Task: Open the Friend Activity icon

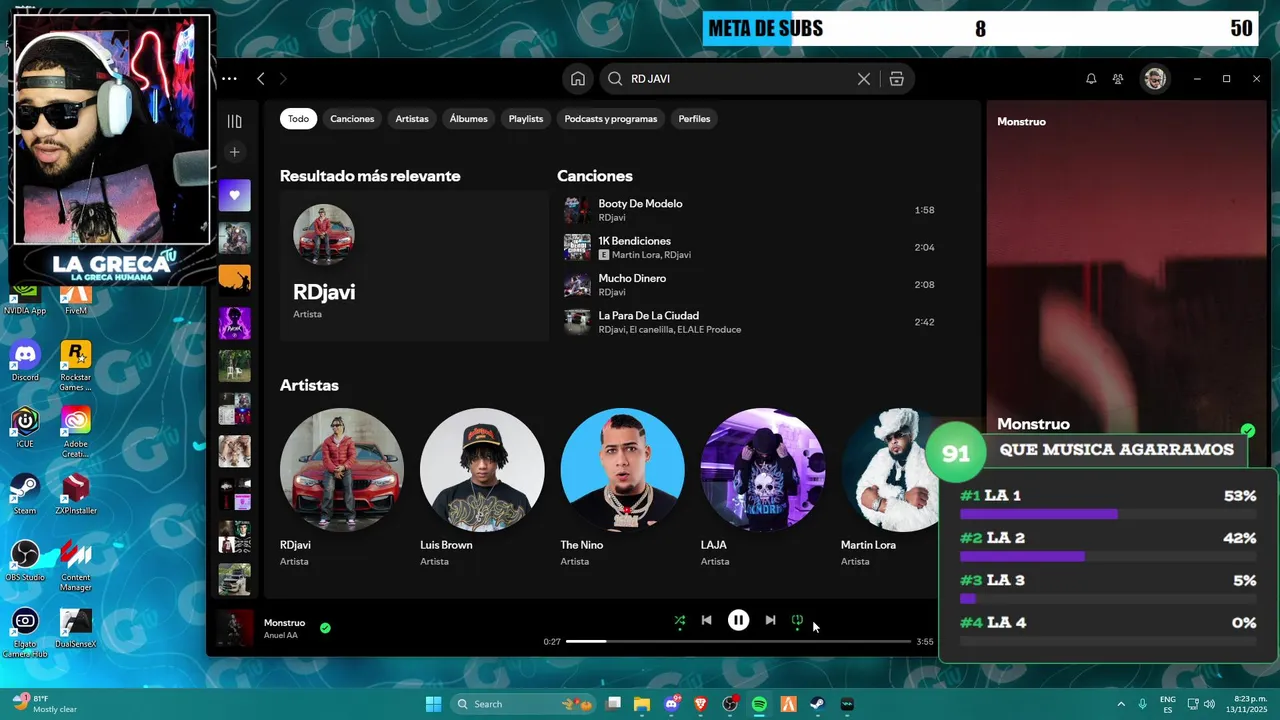Action: [x=1118, y=78]
